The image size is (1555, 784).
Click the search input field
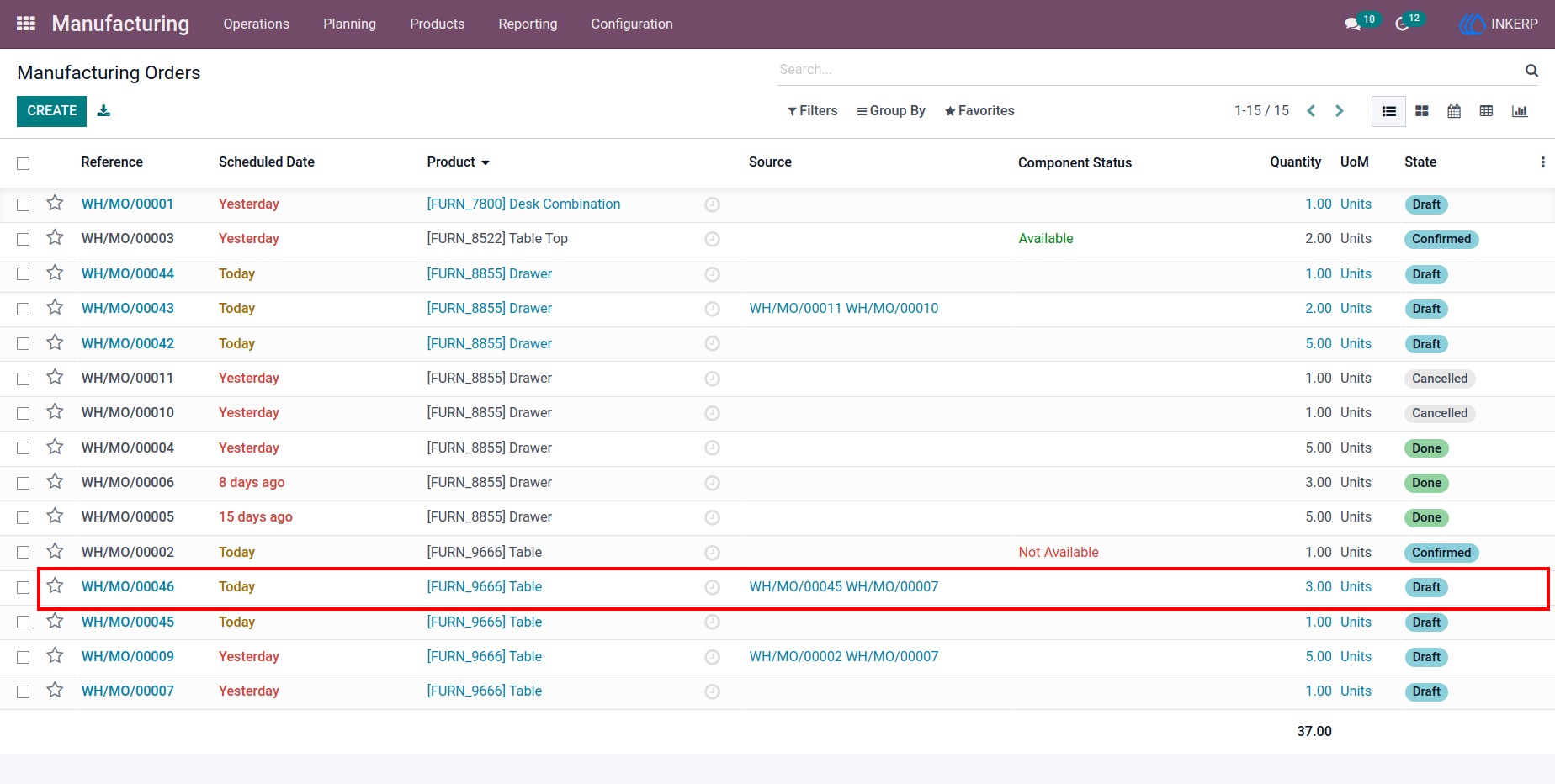pos(1149,70)
